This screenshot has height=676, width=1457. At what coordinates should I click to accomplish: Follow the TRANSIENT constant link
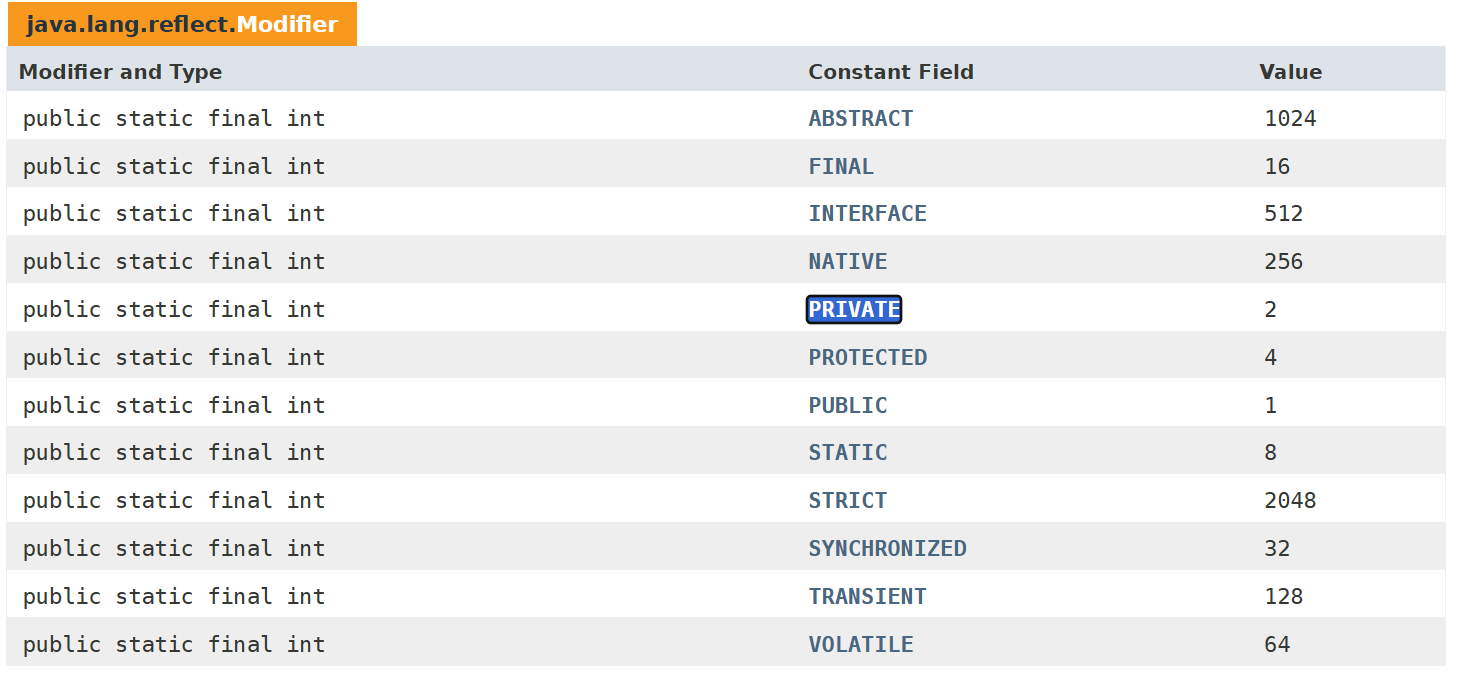tap(867, 596)
